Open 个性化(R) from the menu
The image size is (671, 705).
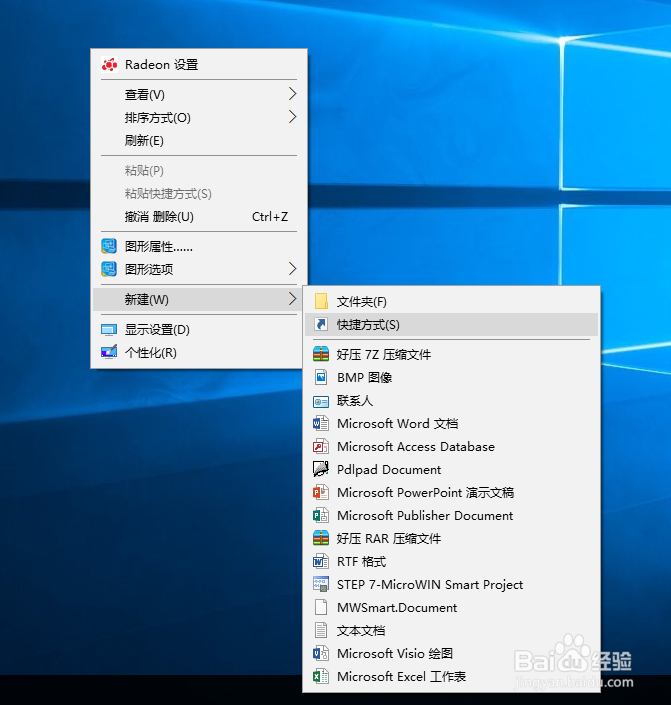(x=198, y=352)
